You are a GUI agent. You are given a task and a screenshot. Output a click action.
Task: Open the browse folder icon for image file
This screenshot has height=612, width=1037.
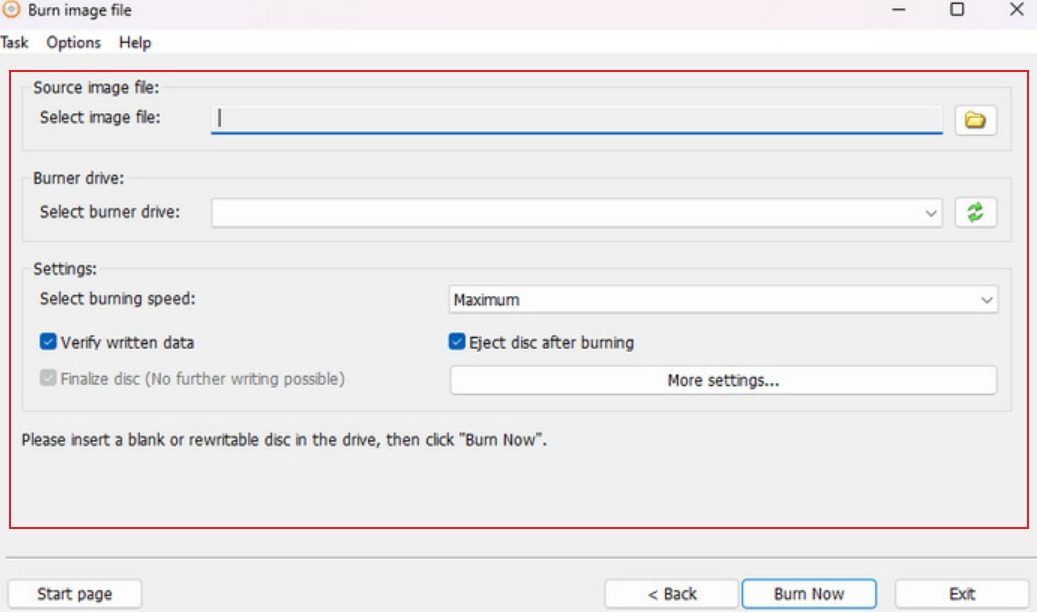point(975,120)
